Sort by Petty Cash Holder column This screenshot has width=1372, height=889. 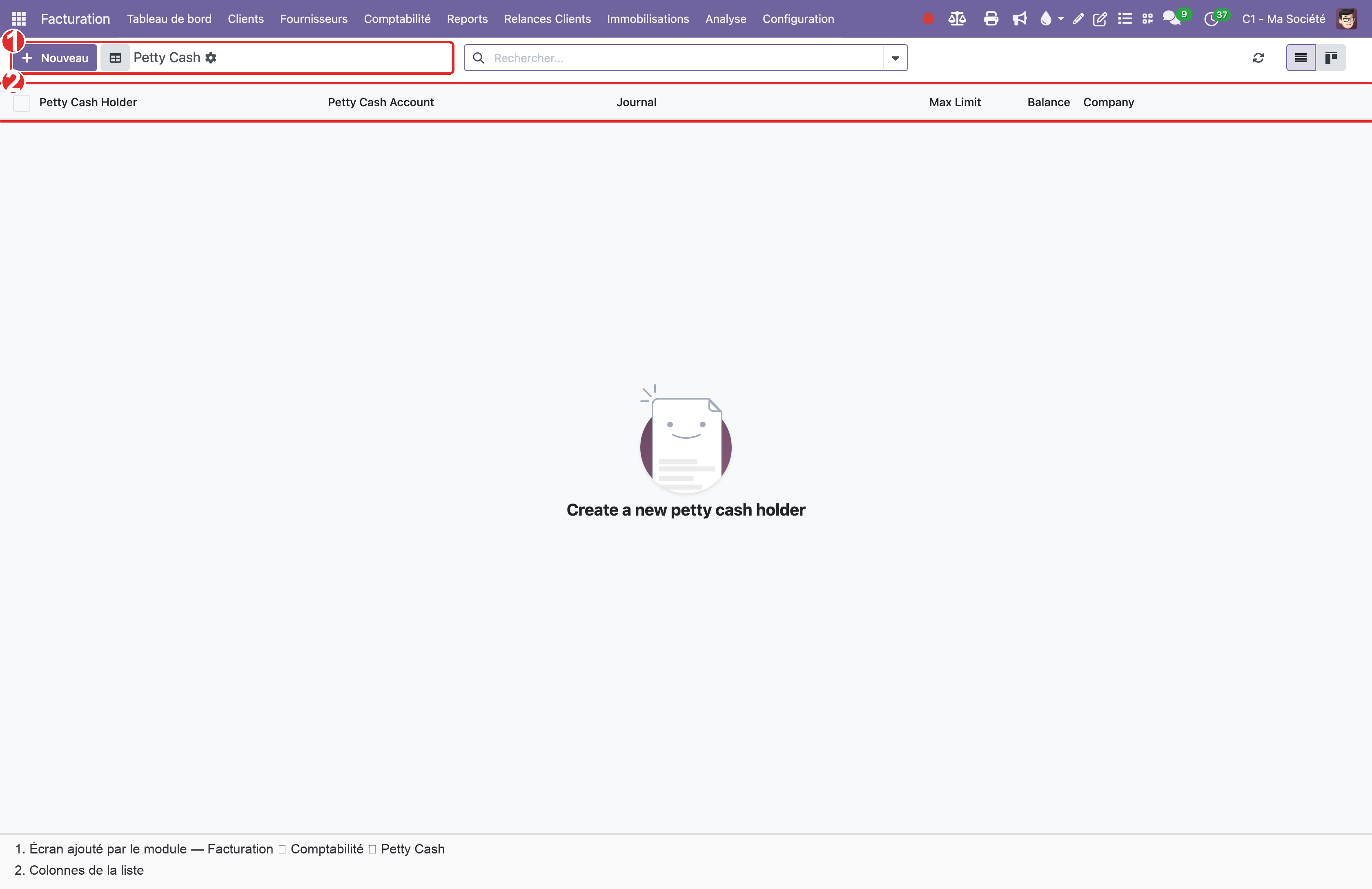click(x=88, y=102)
